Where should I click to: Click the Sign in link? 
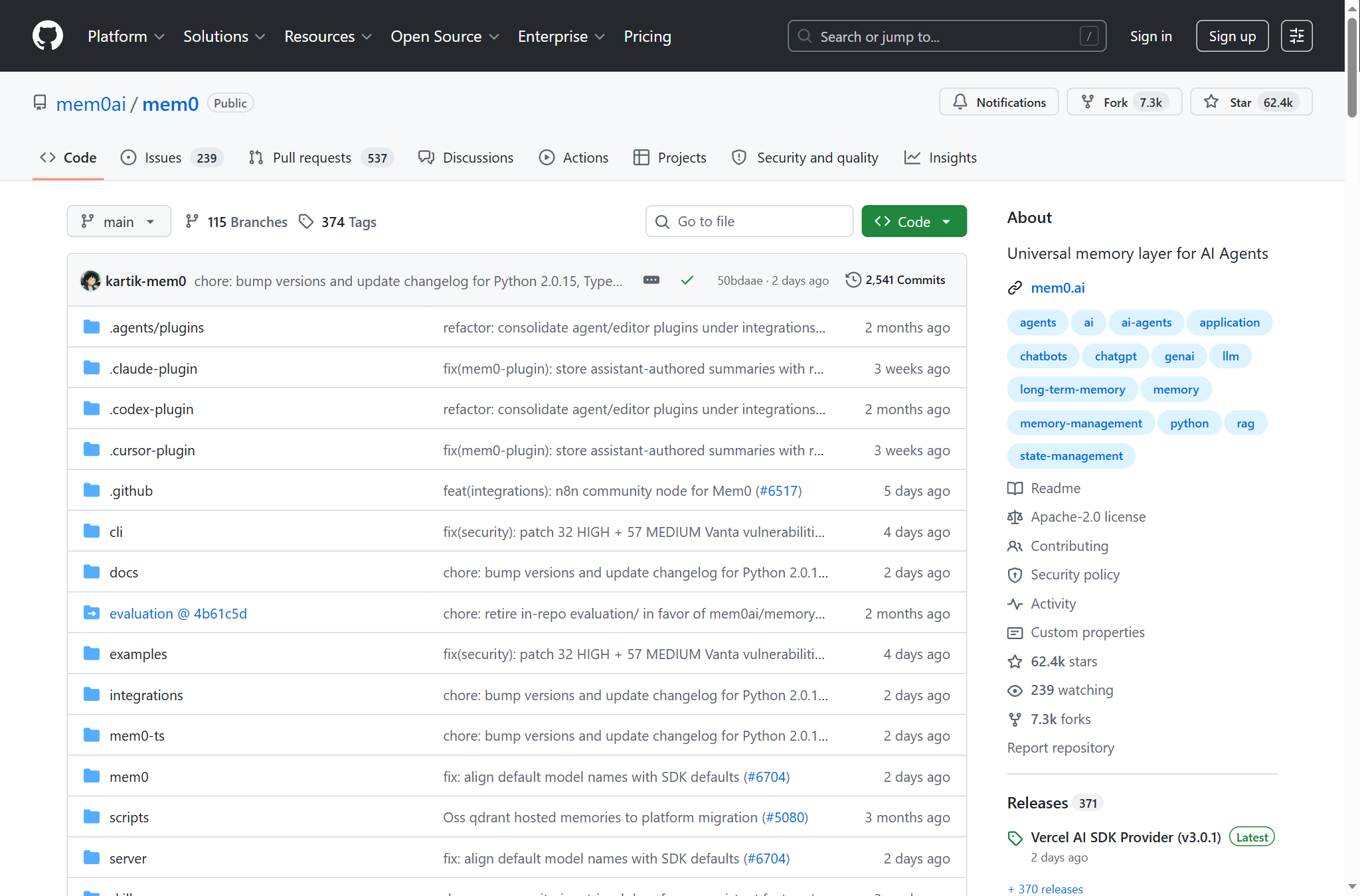pos(1151,37)
